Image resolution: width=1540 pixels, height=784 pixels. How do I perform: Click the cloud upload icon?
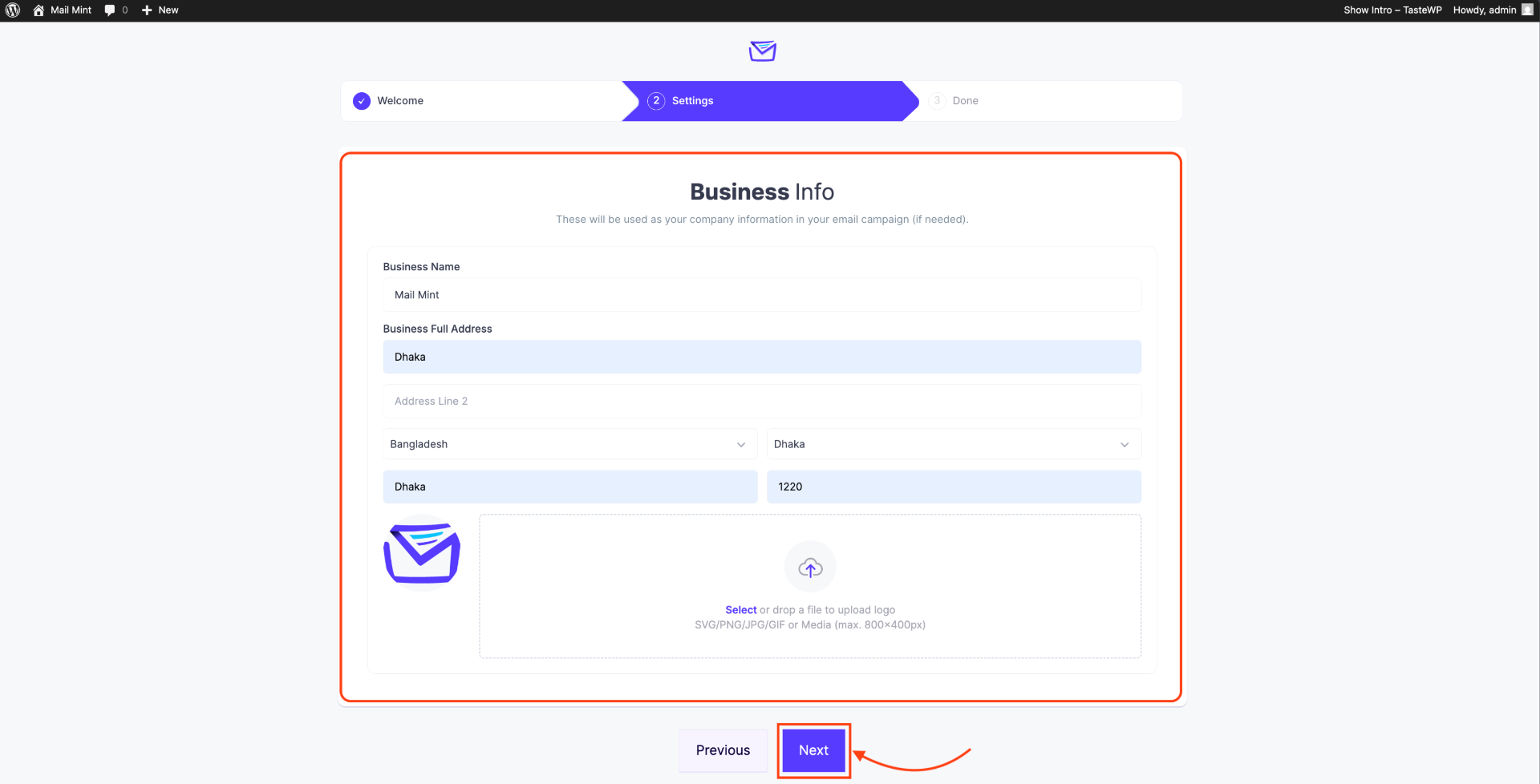click(x=810, y=568)
